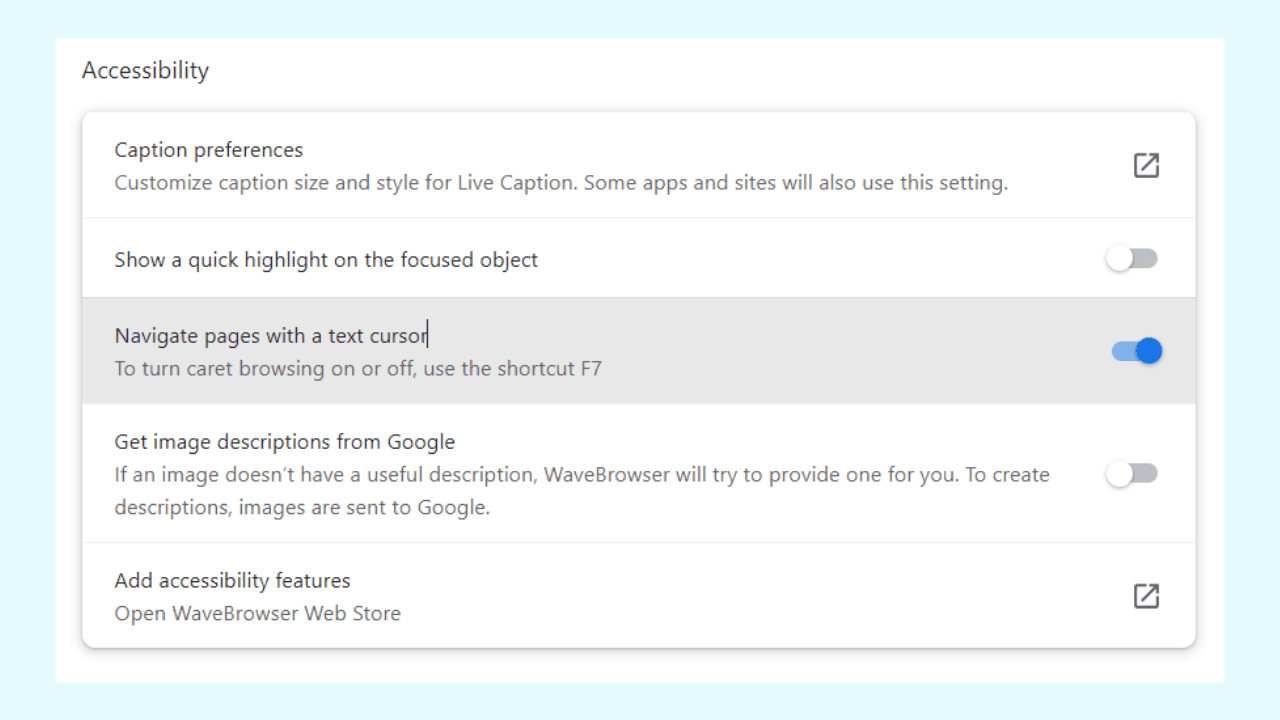
Task: Click 'Get image descriptions from Google' label
Action: click(x=284, y=442)
